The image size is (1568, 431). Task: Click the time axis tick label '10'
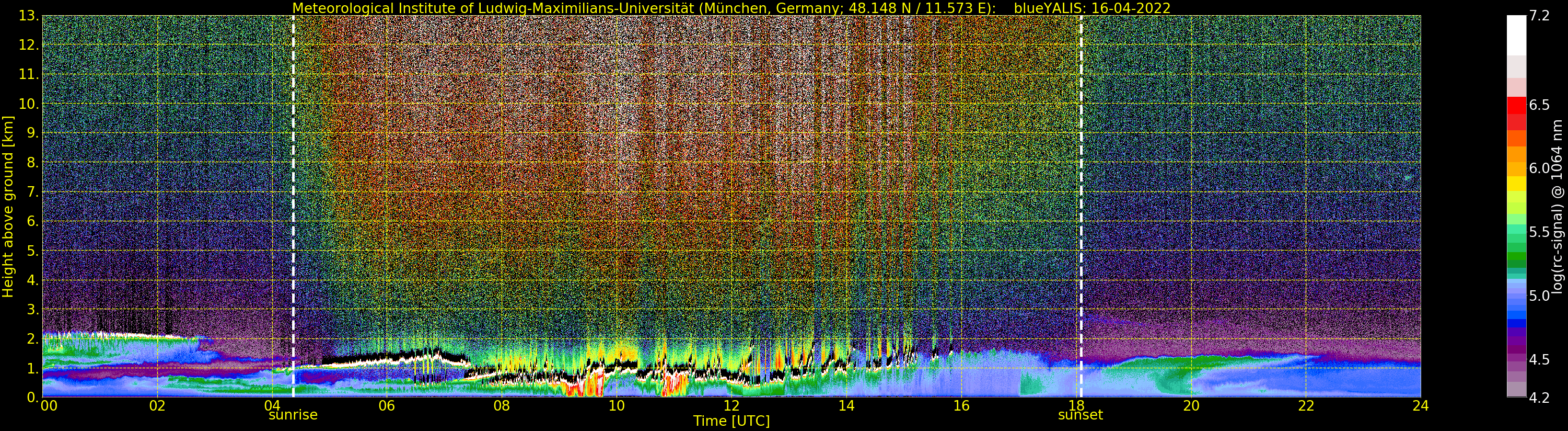617,405
